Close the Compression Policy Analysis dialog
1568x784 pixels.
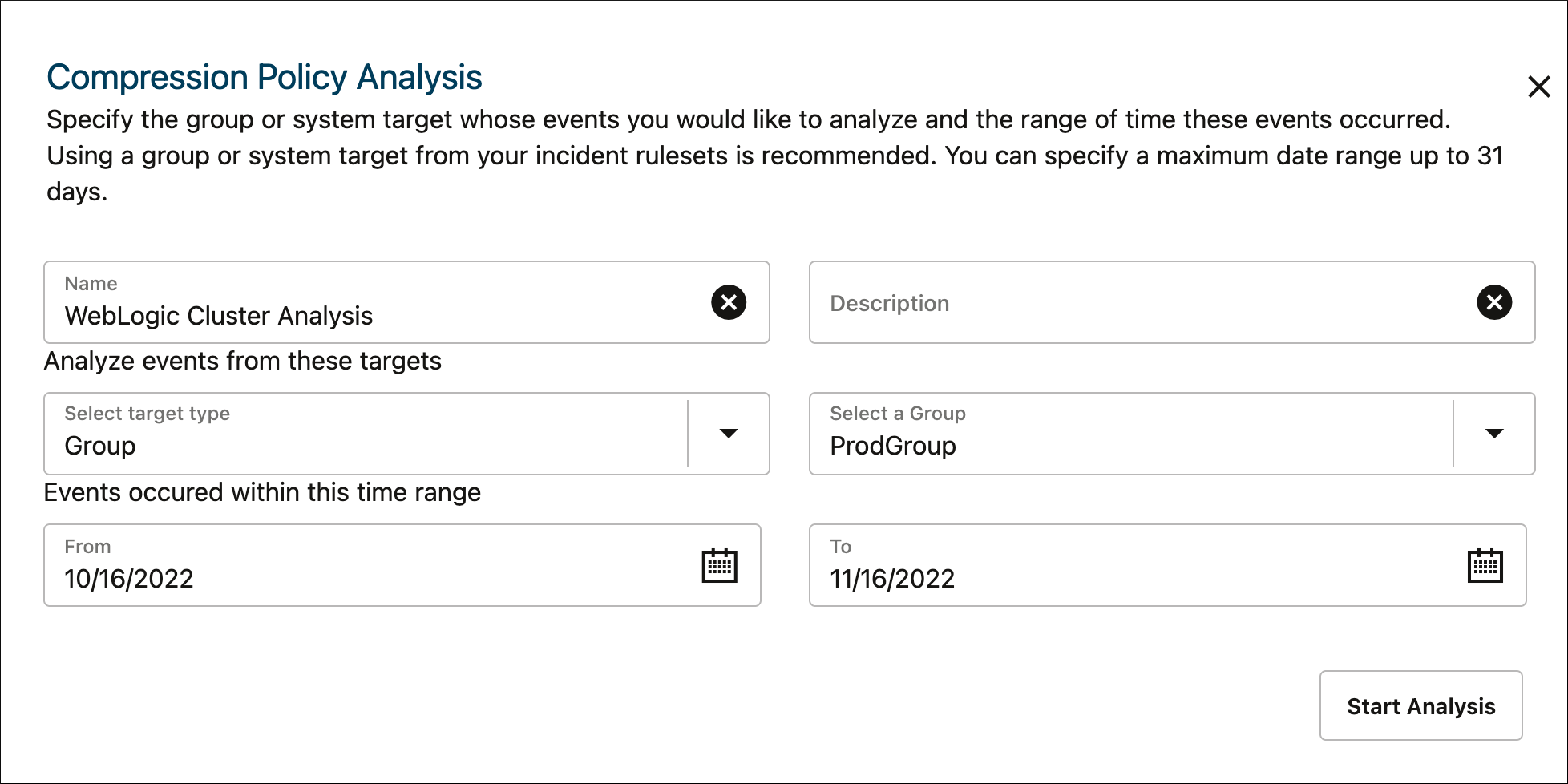1538,87
